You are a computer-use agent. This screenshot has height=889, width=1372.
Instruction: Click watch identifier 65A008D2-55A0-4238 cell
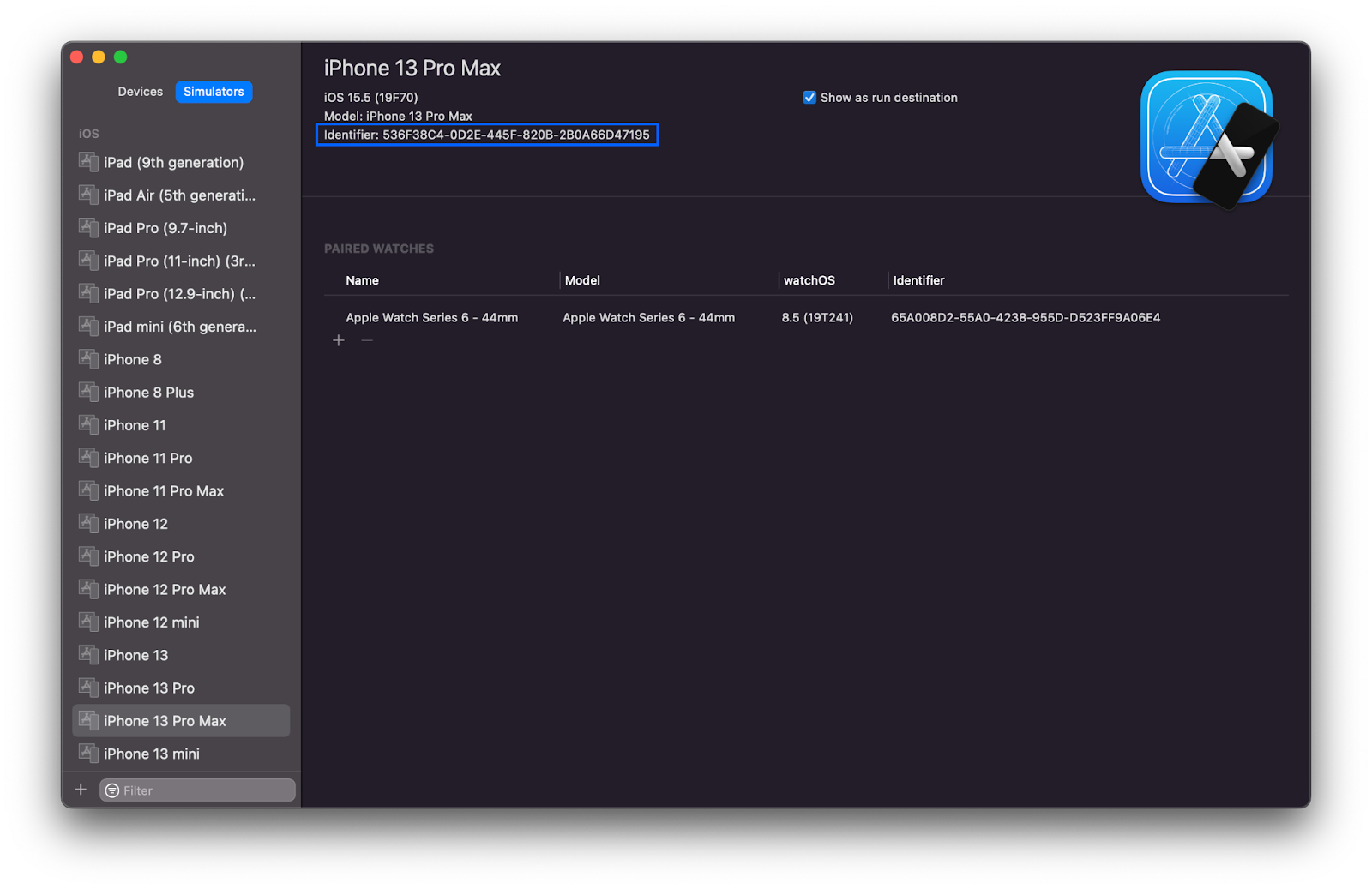[x=1026, y=317]
